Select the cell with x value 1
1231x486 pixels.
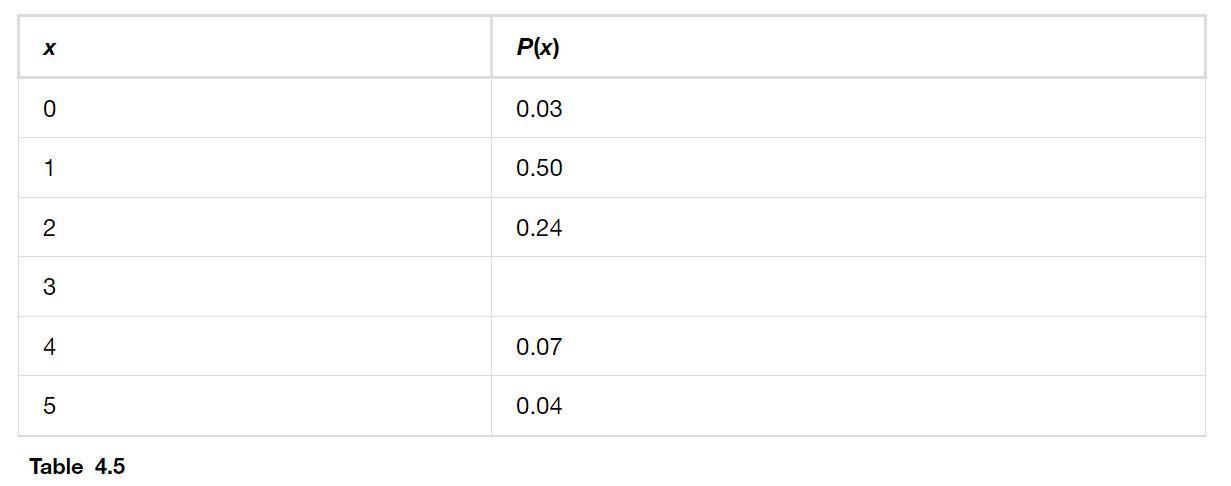255,168
